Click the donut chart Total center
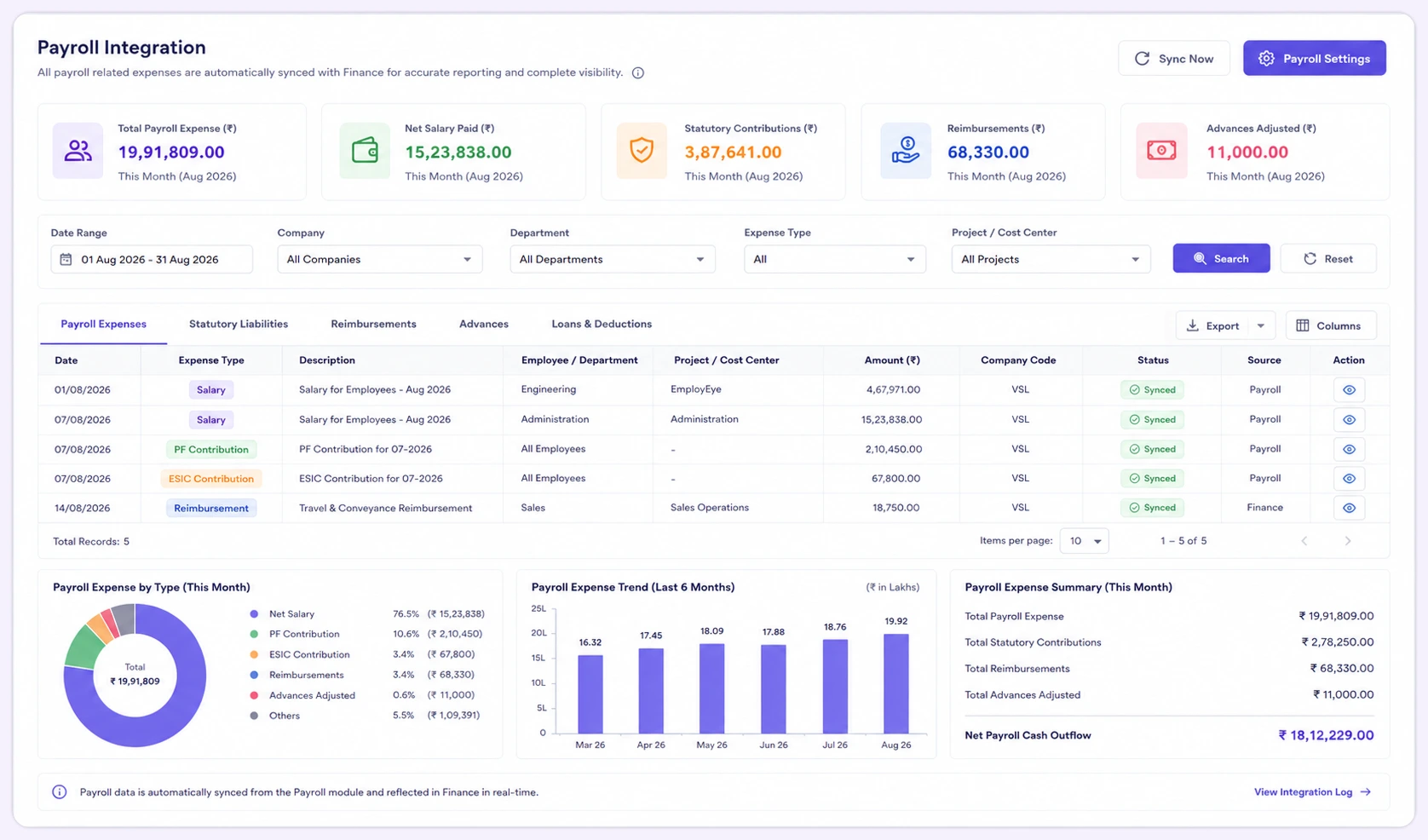The width and height of the screenshot is (1428, 840). [135, 674]
